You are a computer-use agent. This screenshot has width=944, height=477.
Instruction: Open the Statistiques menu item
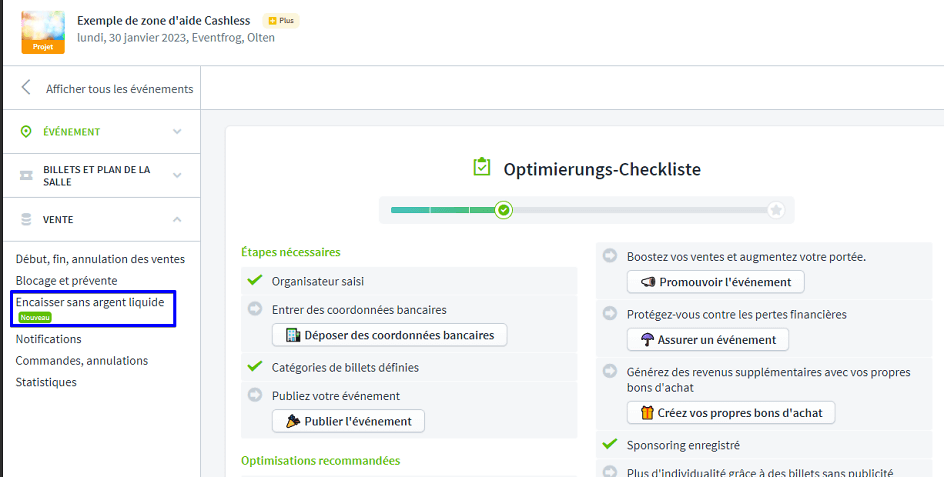pyautogui.click(x=46, y=382)
